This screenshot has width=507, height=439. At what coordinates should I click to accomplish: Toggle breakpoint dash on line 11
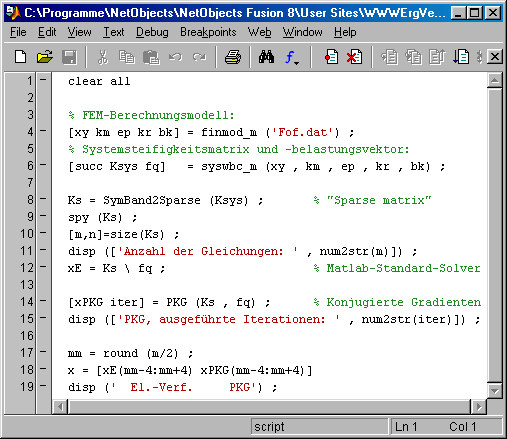[x=43, y=250]
